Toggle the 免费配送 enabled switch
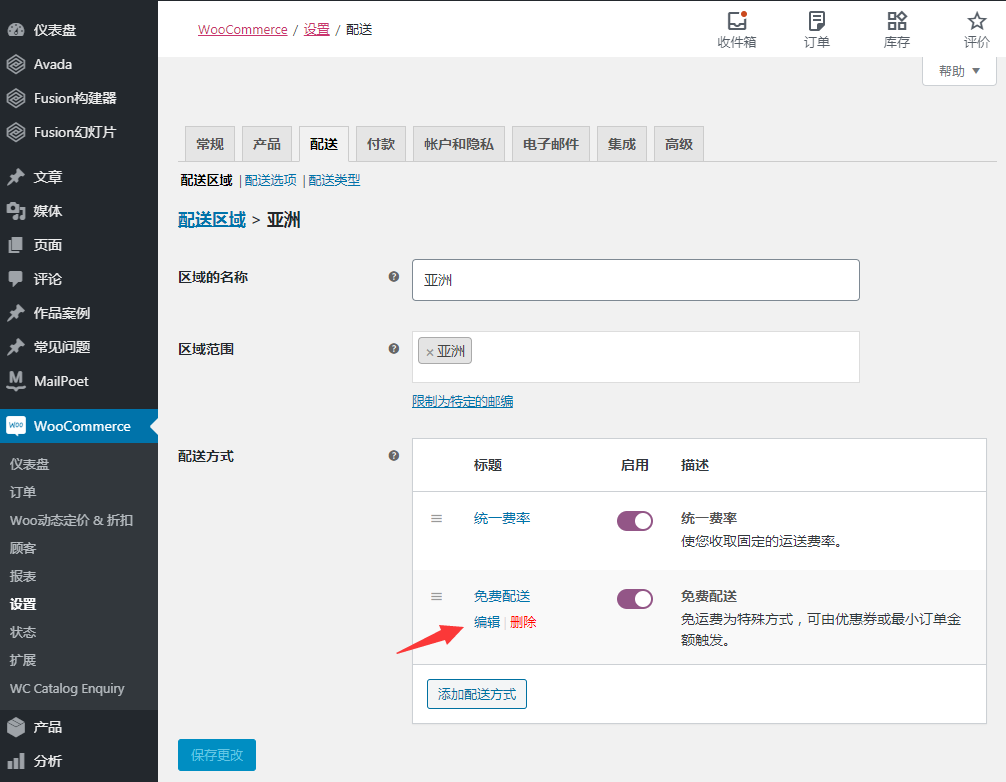 click(x=635, y=599)
